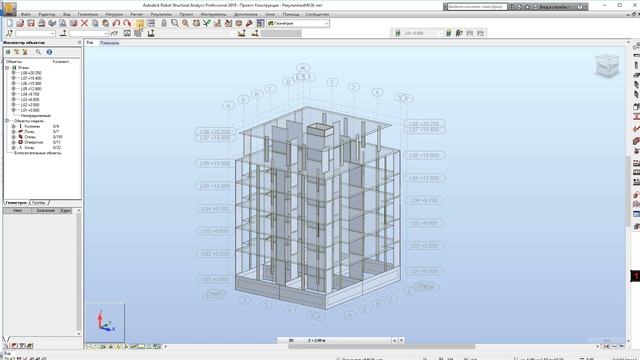Click the supports icon on second toolbar row
This screenshot has height=360, width=640.
pyautogui.click(x=63, y=33)
